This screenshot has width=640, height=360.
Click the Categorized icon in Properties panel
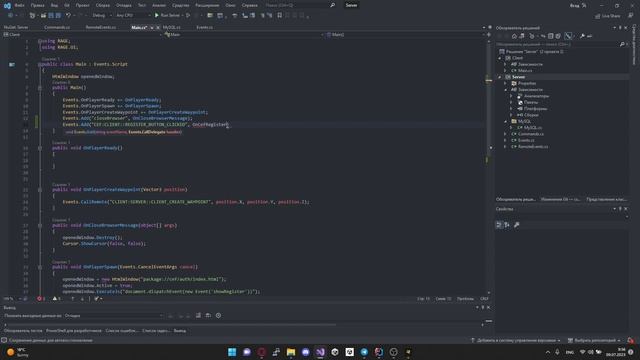coord(499,225)
